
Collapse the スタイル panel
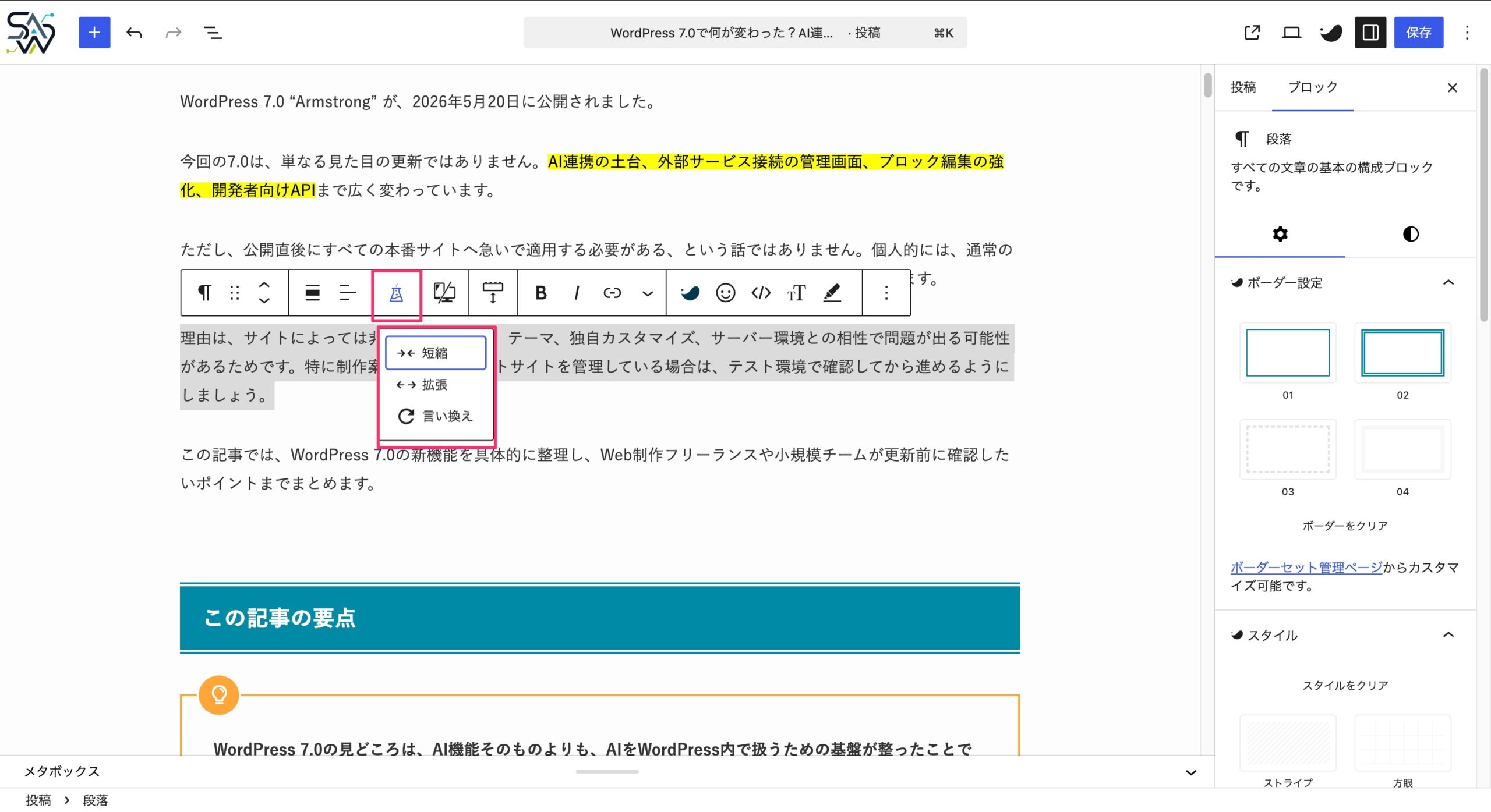click(1345, 635)
